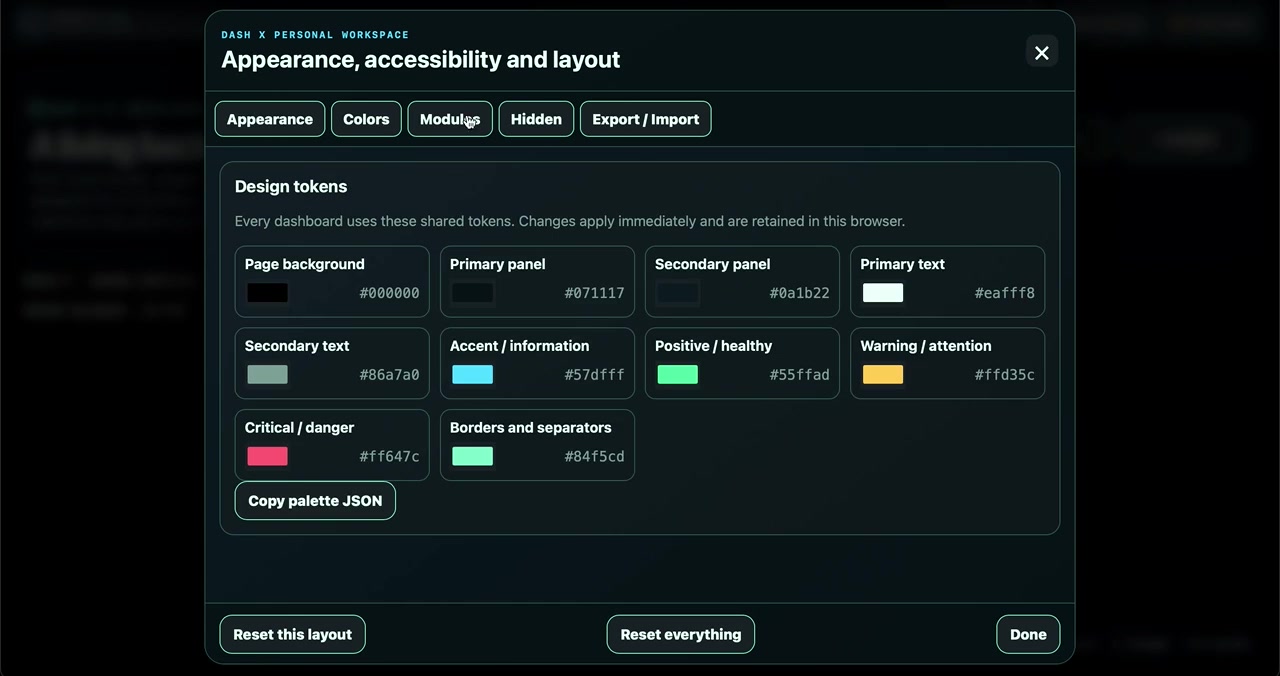Click the Critical / danger label

pos(300,428)
